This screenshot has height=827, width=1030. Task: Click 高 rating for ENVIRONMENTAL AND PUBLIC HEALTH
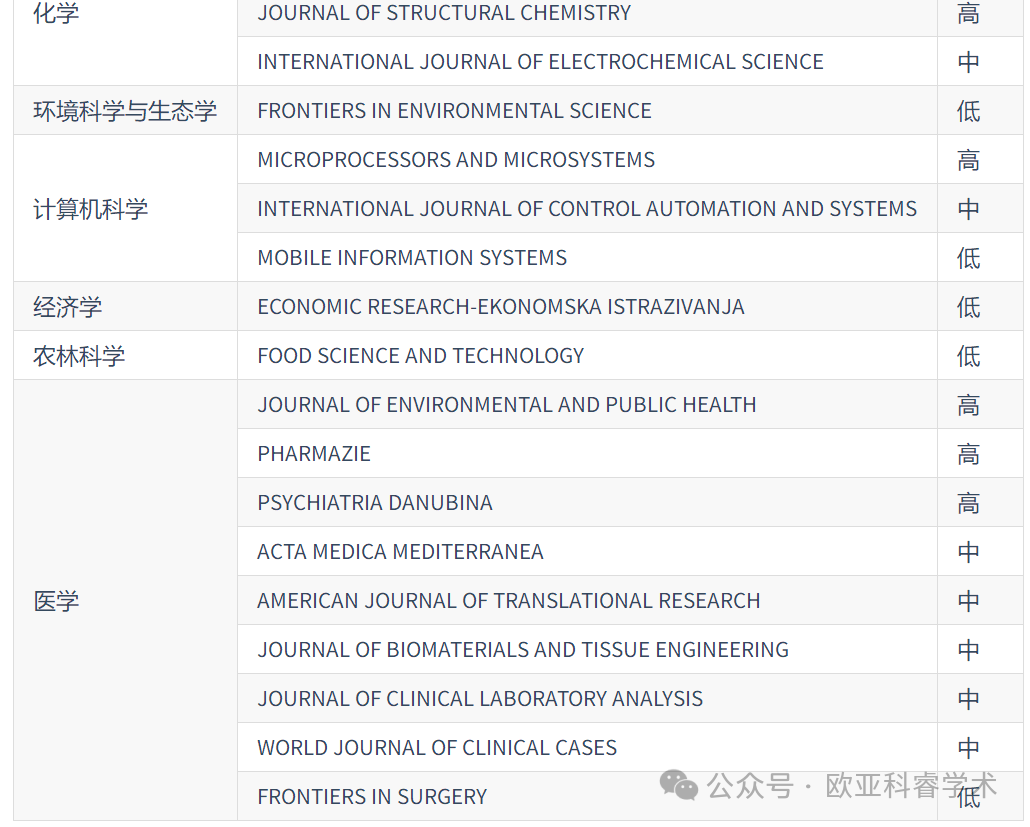click(968, 405)
